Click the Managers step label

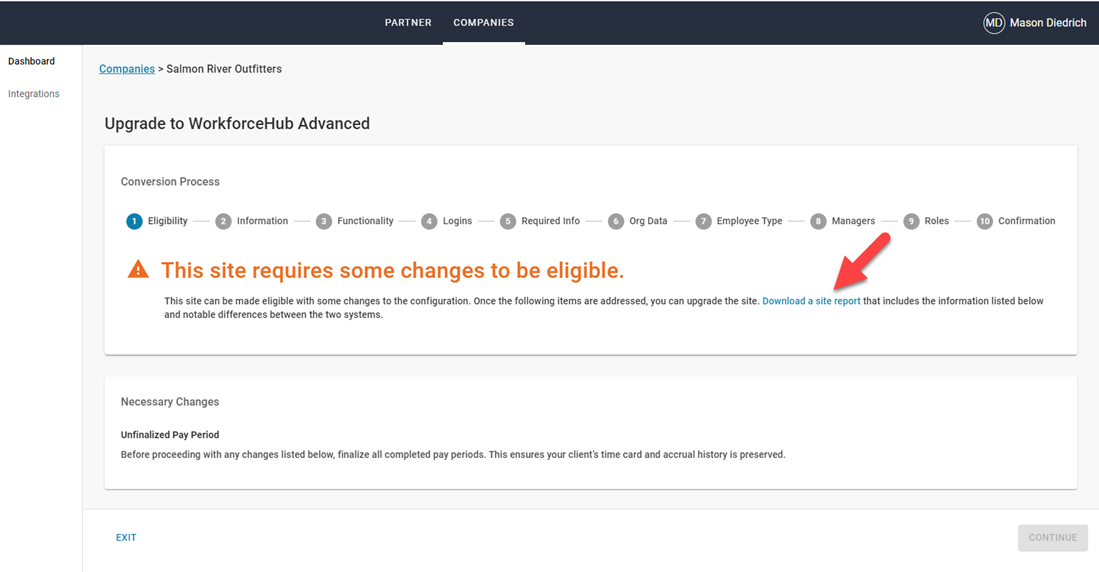tap(853, 221)
